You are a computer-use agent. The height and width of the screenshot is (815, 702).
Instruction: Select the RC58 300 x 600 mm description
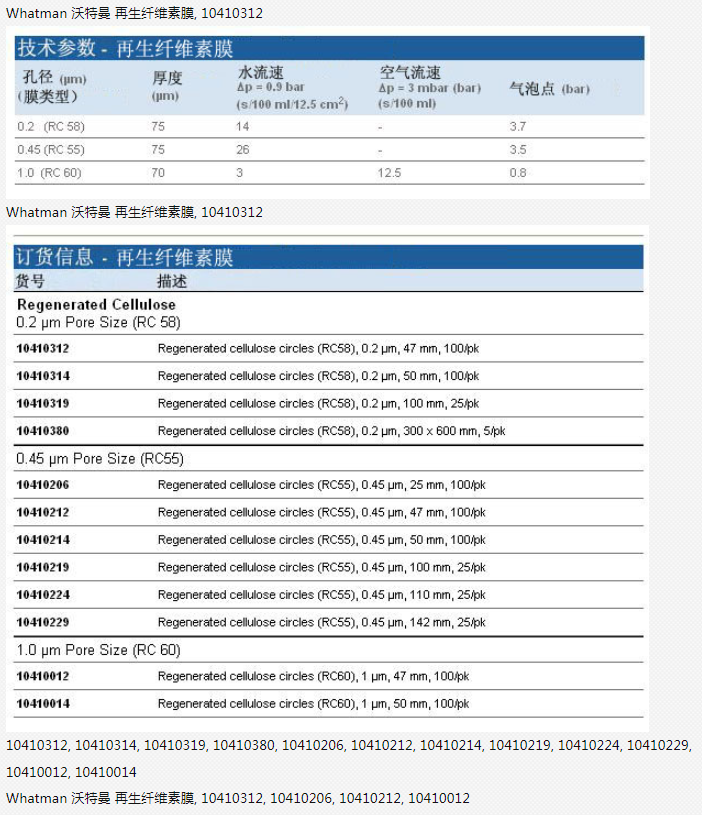(331, 431)
